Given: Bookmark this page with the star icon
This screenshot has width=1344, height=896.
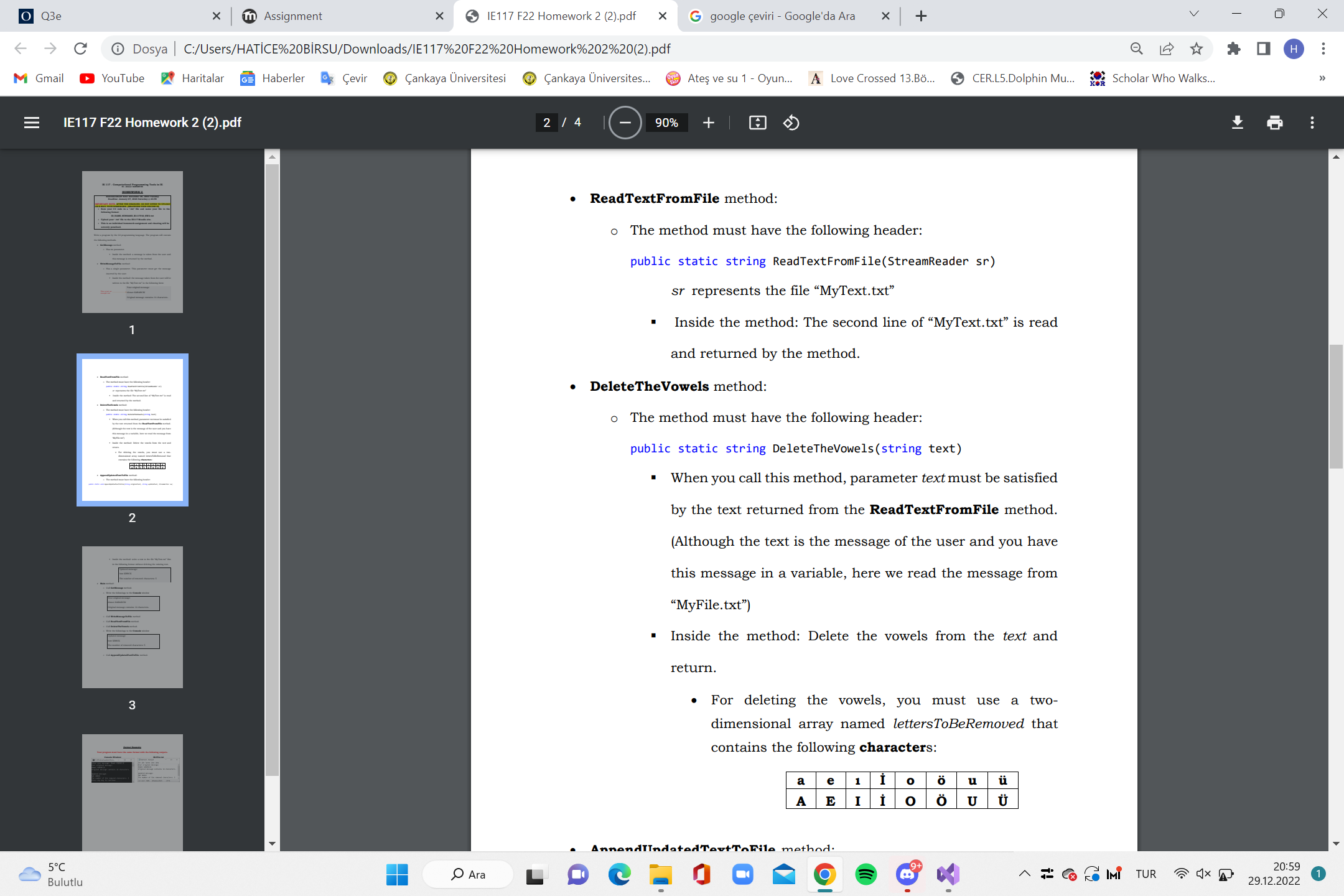Looking at the screenshot, I should [x=1196, y=49].
